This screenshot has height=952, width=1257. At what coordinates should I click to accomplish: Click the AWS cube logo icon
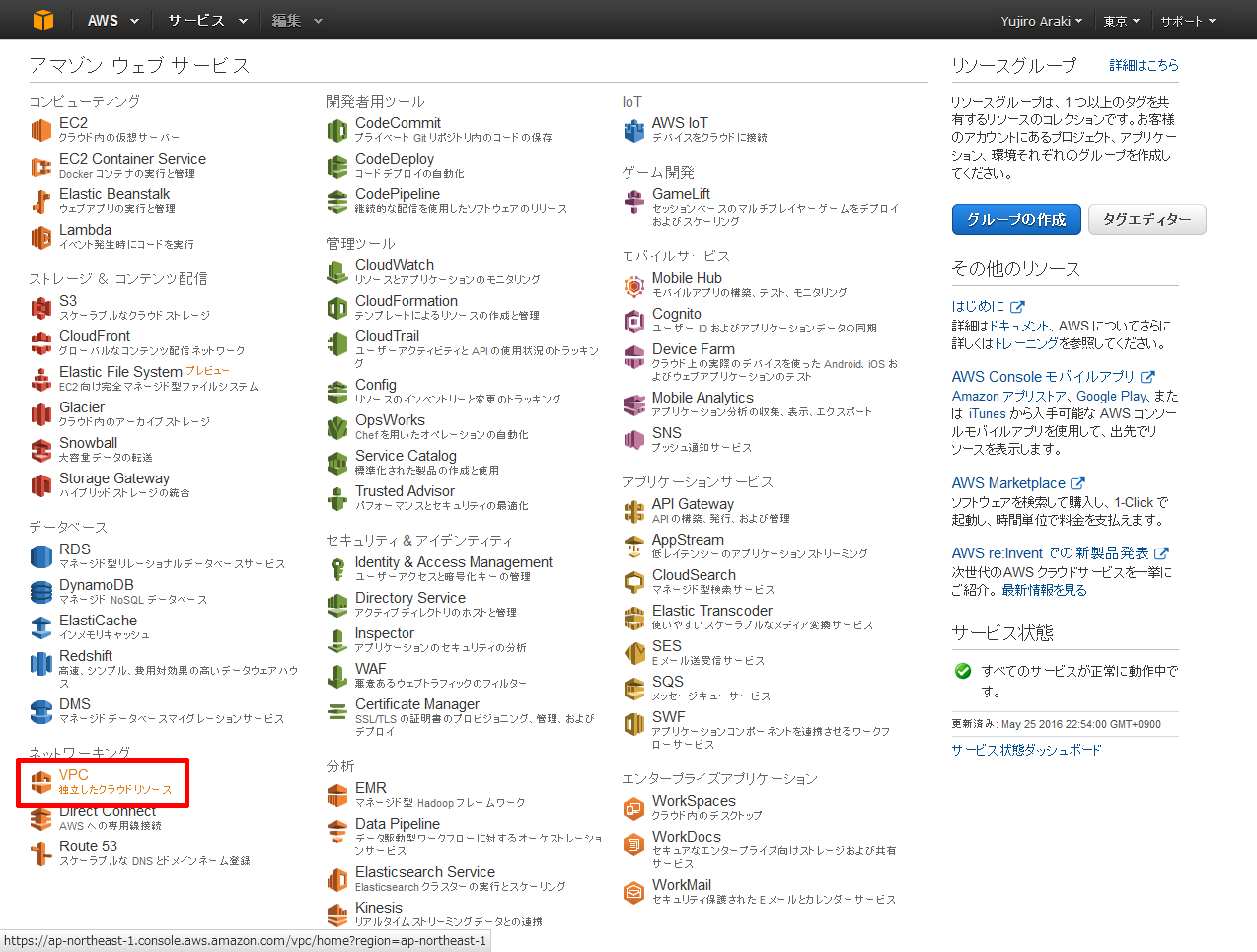pos(43,20)
